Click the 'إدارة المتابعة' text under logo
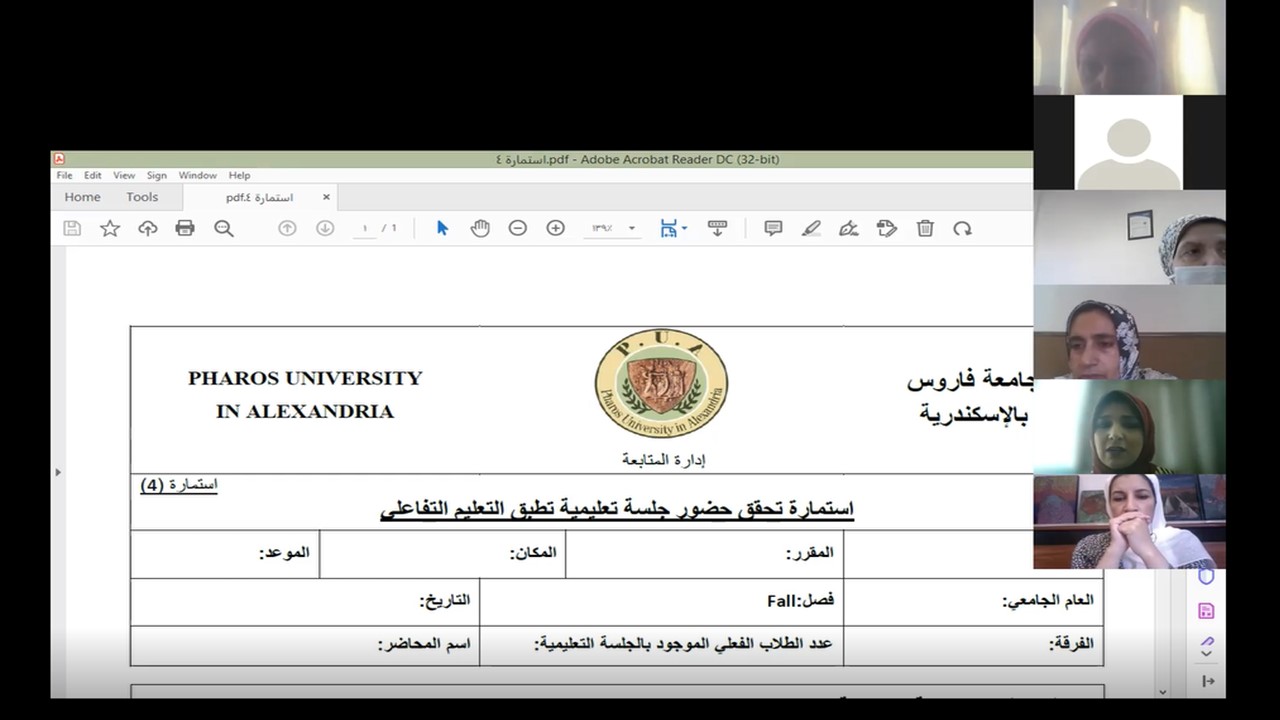This screenshot has width=1280, height=720. click(664, 460)
